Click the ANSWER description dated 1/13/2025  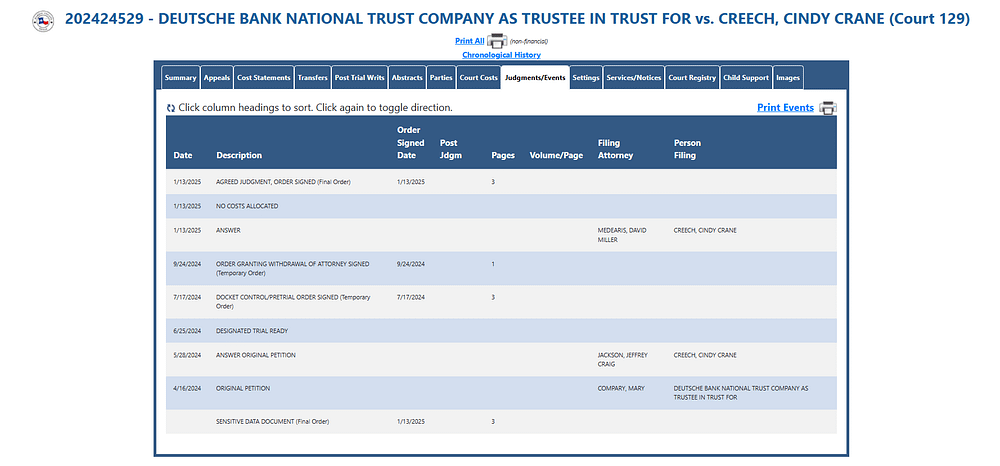(228, 230)
